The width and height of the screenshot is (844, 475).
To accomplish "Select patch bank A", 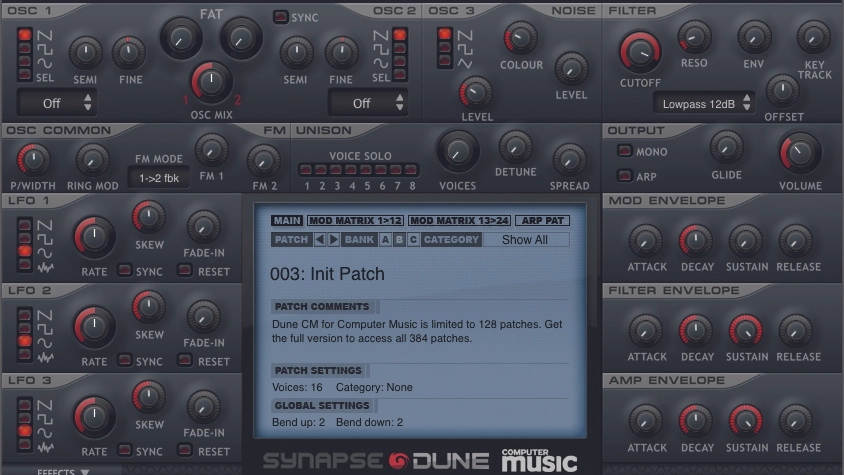I will (x=385, y=240).
